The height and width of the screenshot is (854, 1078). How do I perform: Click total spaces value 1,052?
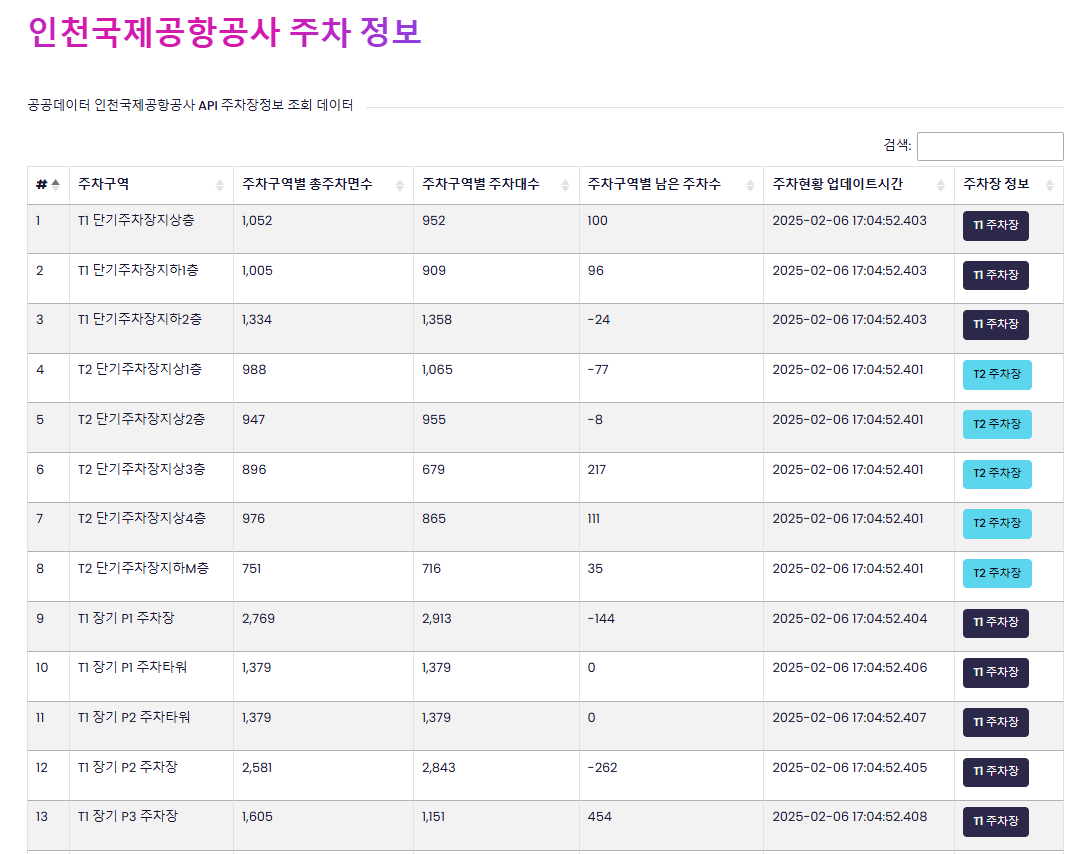tap(257, 221)
